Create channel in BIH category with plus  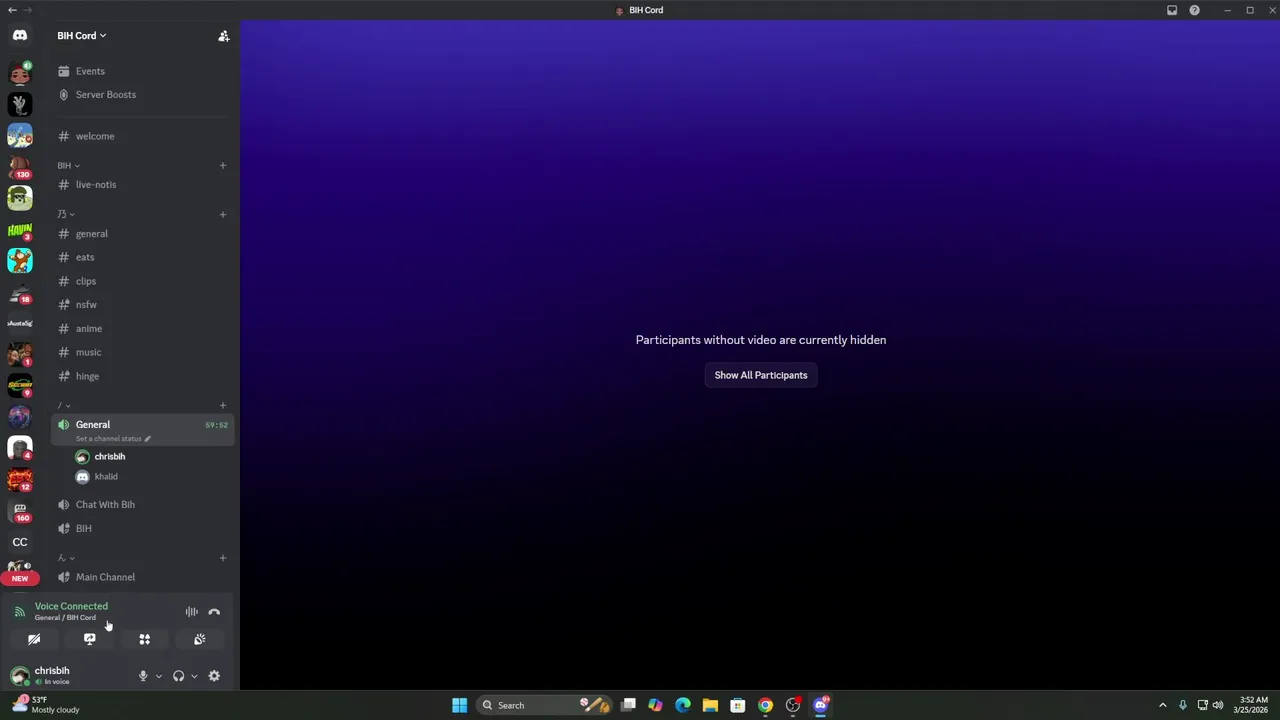pyautogui.click(x=223, y=165)
